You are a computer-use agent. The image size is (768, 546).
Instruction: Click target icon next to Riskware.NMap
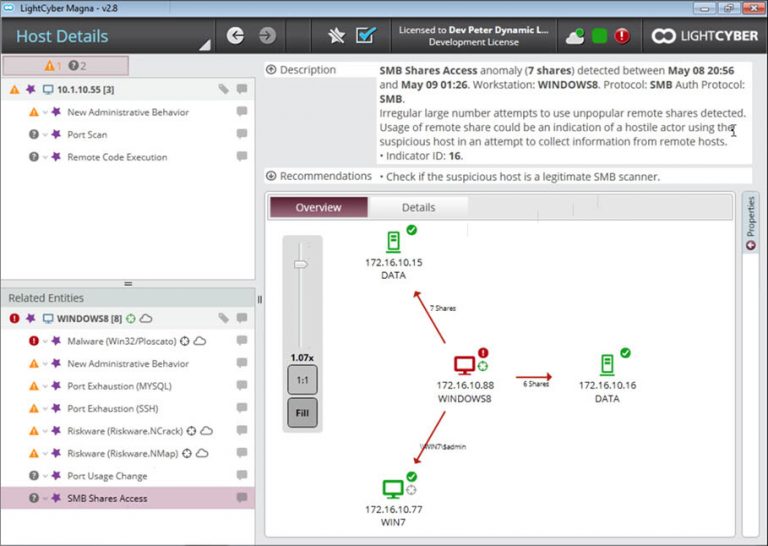coord(187,453)
